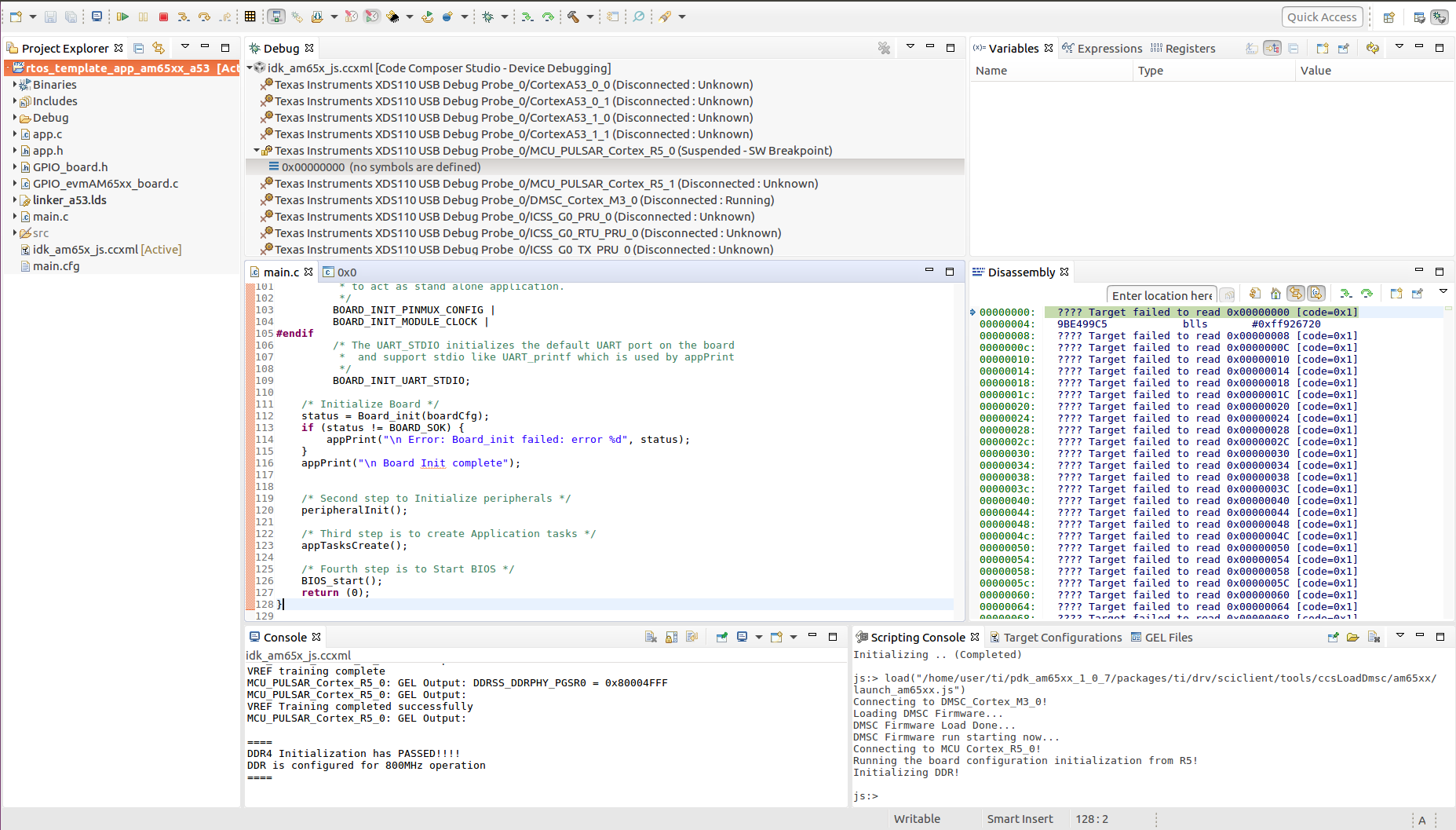Open main.cfg in Project Explorer

56,266
